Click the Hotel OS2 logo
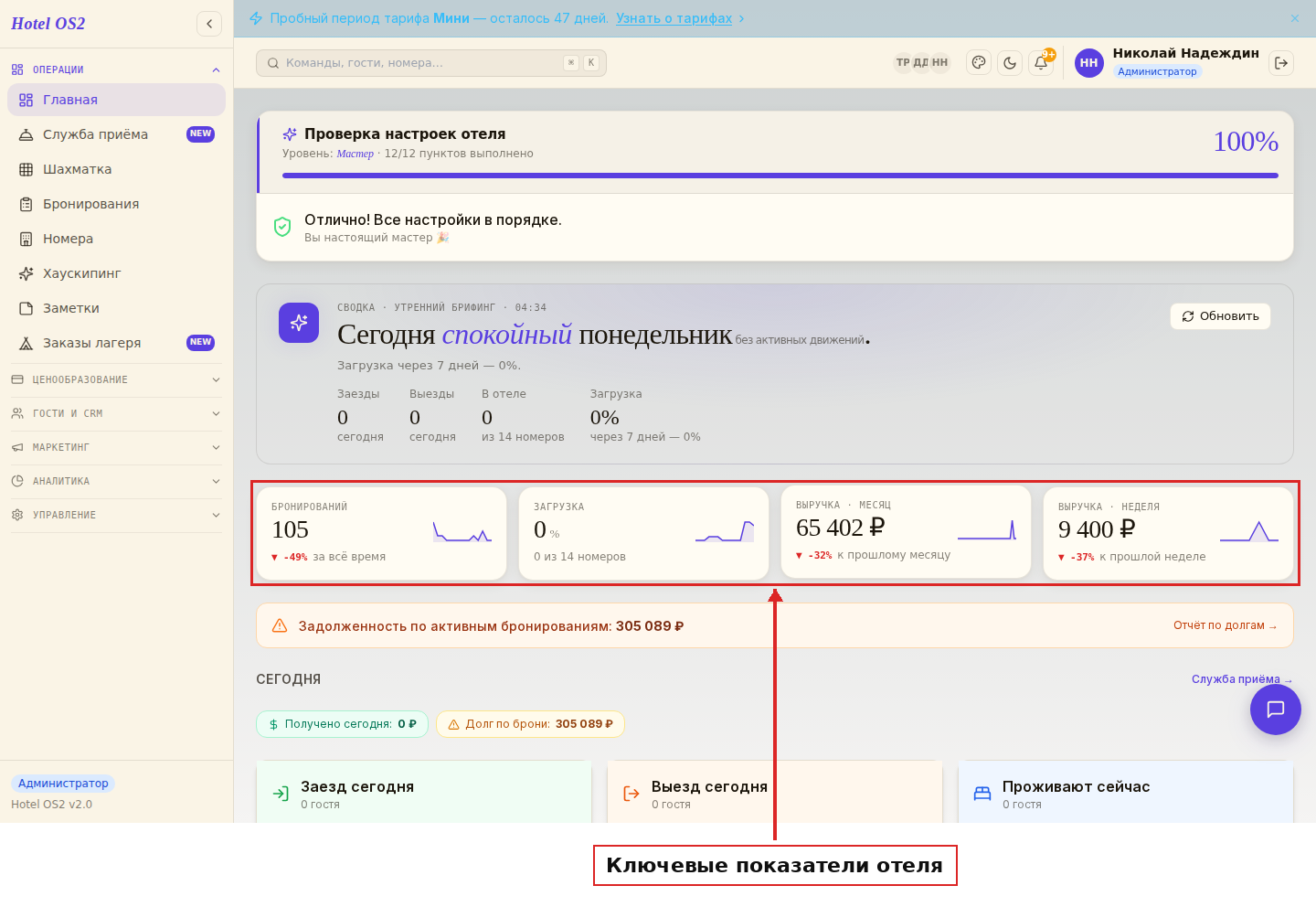The image size is (1316, 907). 48,24
